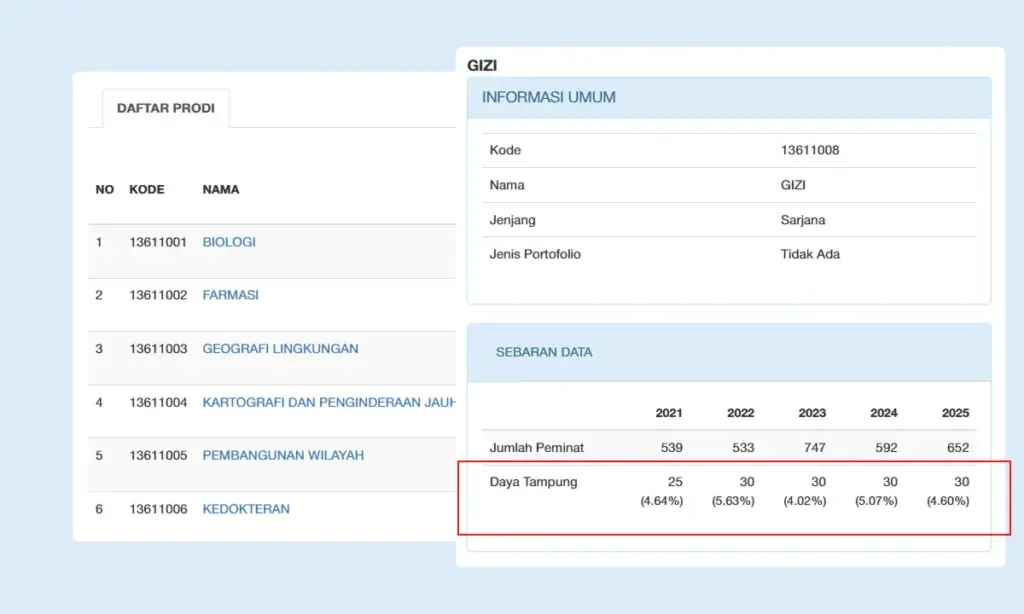Click the Jenis Portofolio value Tidak Ada
This screenshot has height=614, width=1024.
(810, 254)
